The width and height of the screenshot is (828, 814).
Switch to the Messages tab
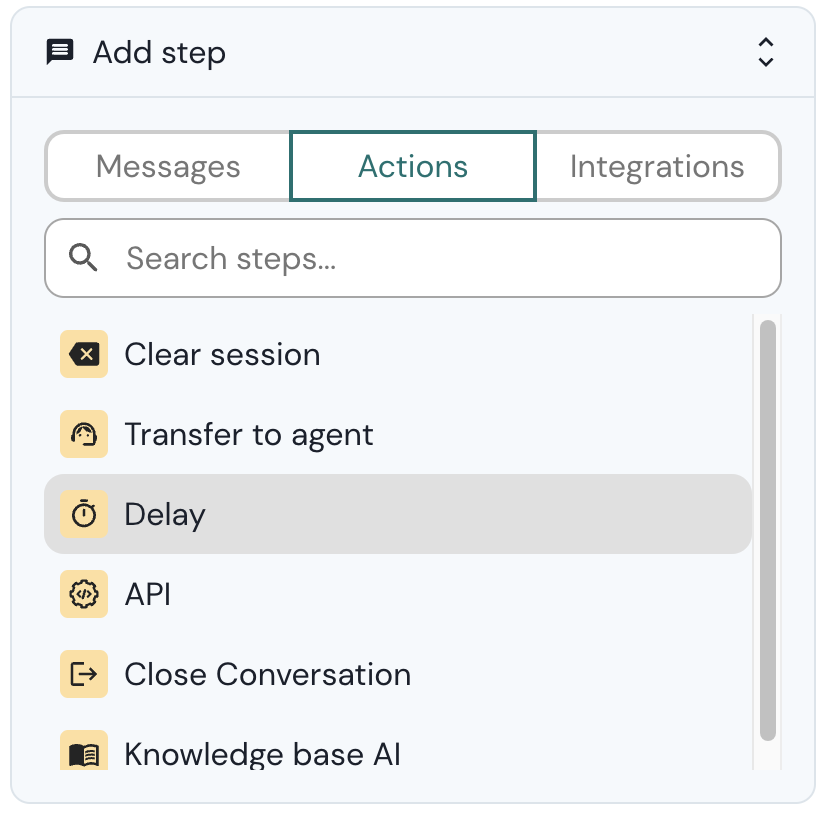click(x=167, y=166)
